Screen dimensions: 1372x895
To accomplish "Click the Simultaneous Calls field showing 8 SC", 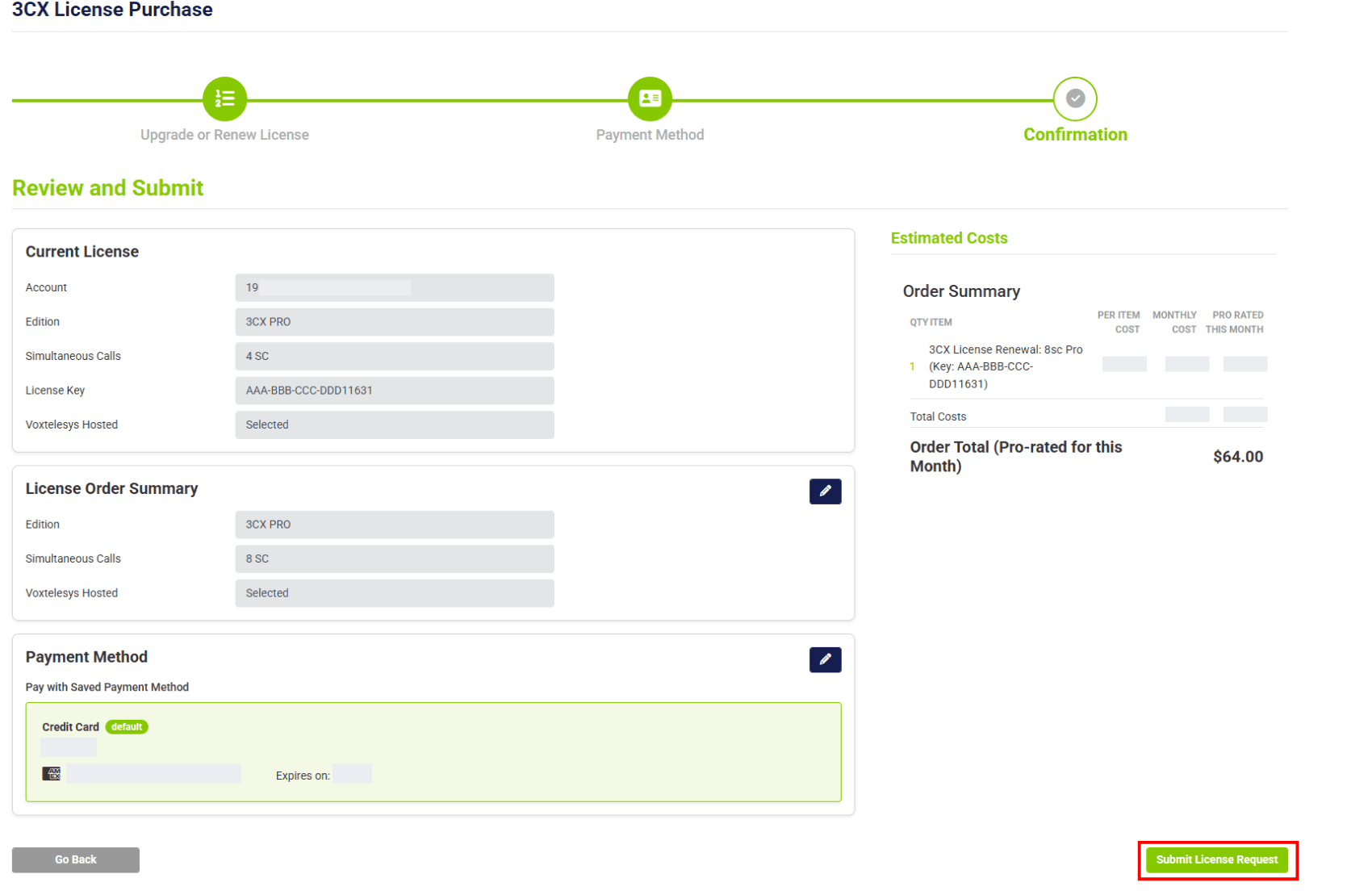I will (x=395, y=558).
